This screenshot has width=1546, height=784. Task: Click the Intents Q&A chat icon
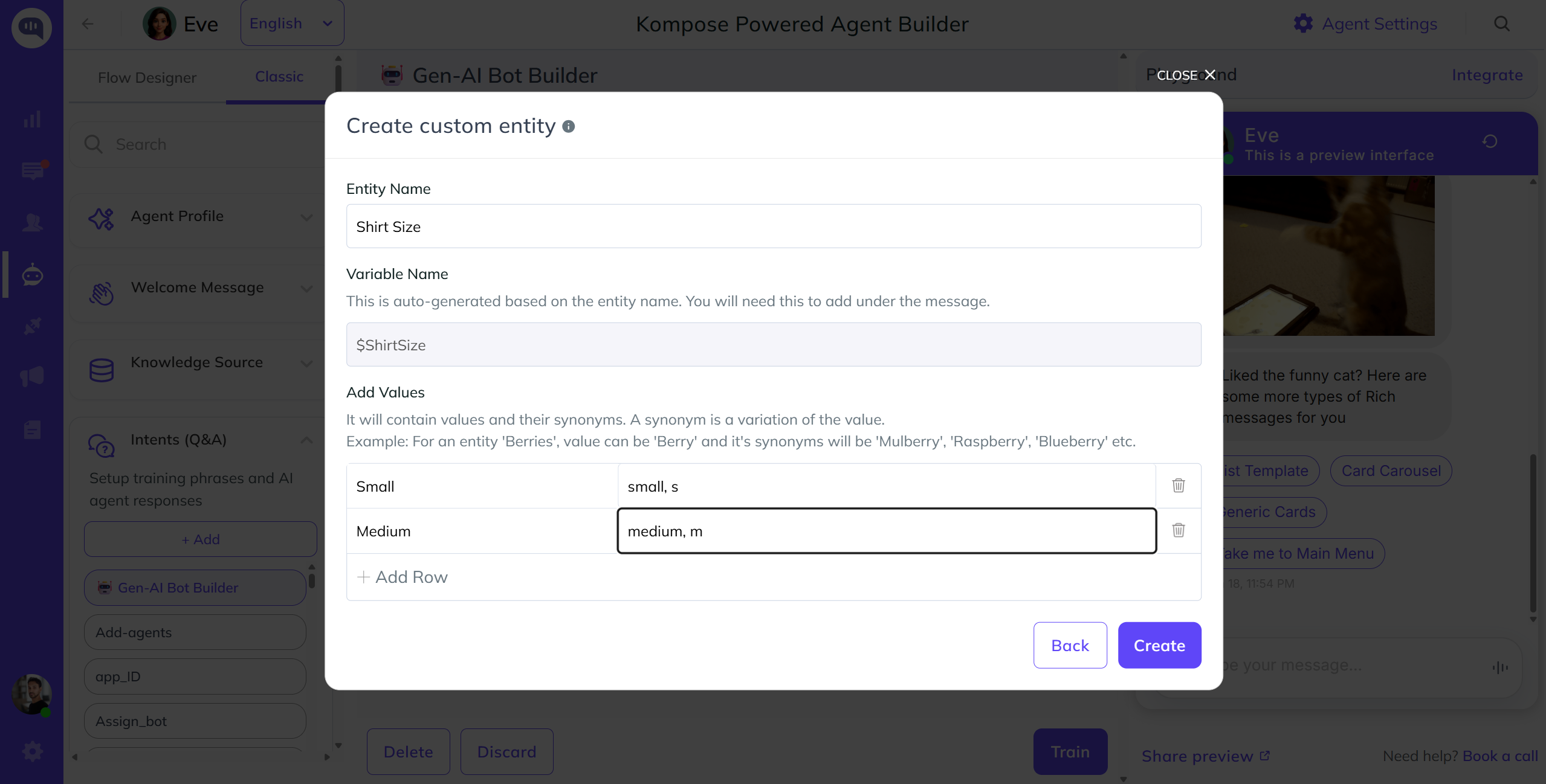101,446
